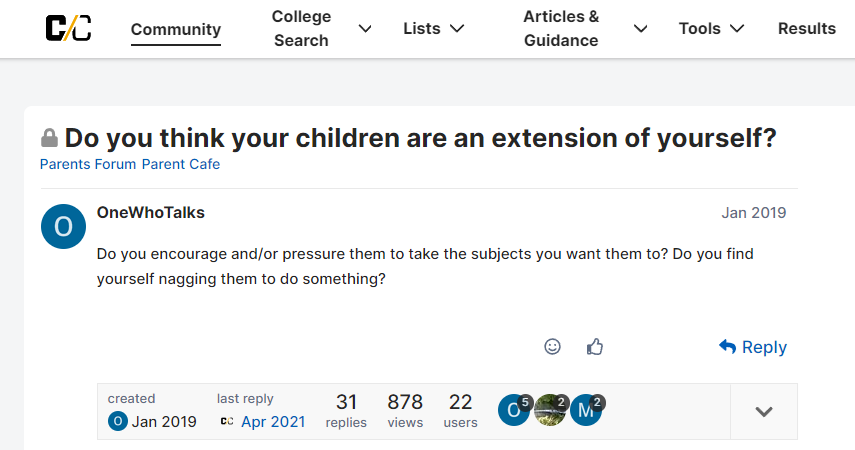
Task: Click the OneWhoTalks username
Action: tap(151, 212)
